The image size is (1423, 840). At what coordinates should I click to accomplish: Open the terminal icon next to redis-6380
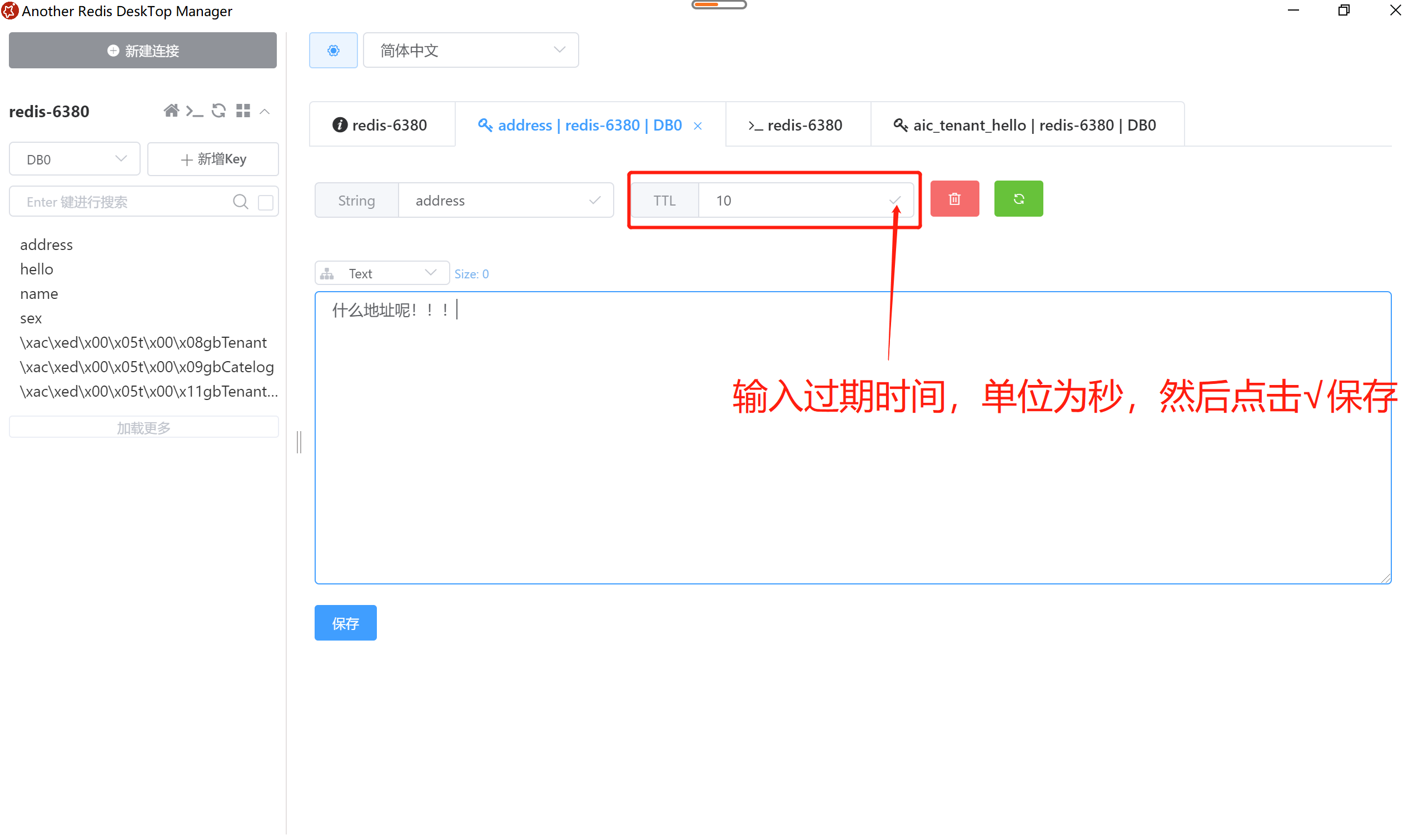click(x=195, y=112)
